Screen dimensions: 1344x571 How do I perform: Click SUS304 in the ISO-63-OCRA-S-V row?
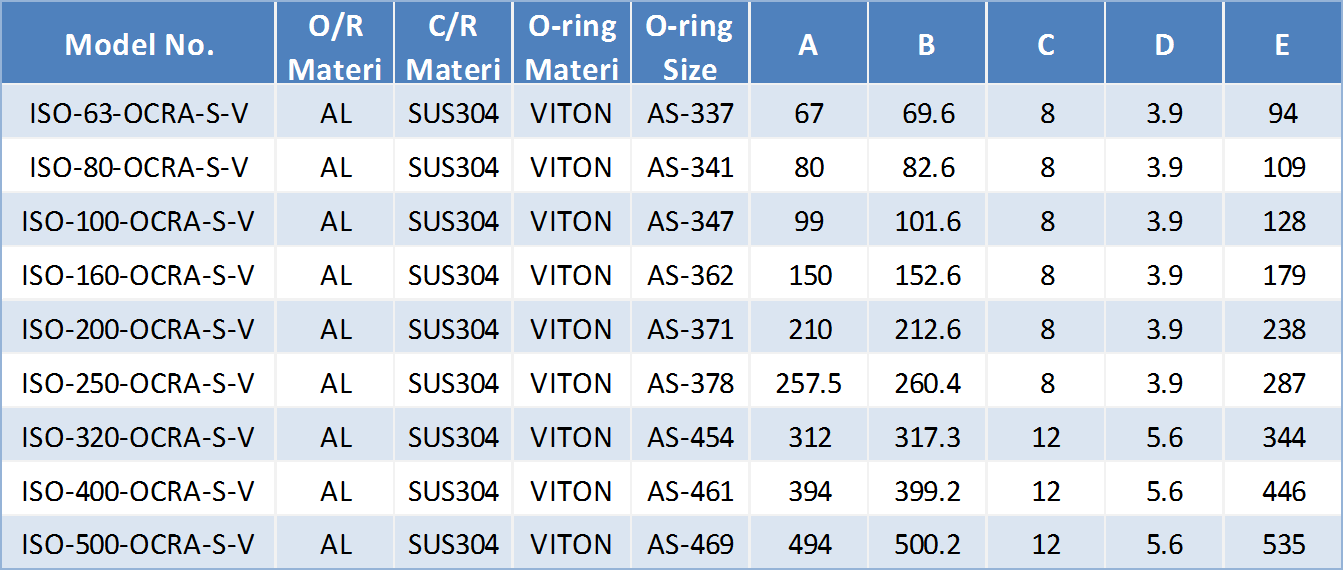pyautogui.click(x=453, y=112)
